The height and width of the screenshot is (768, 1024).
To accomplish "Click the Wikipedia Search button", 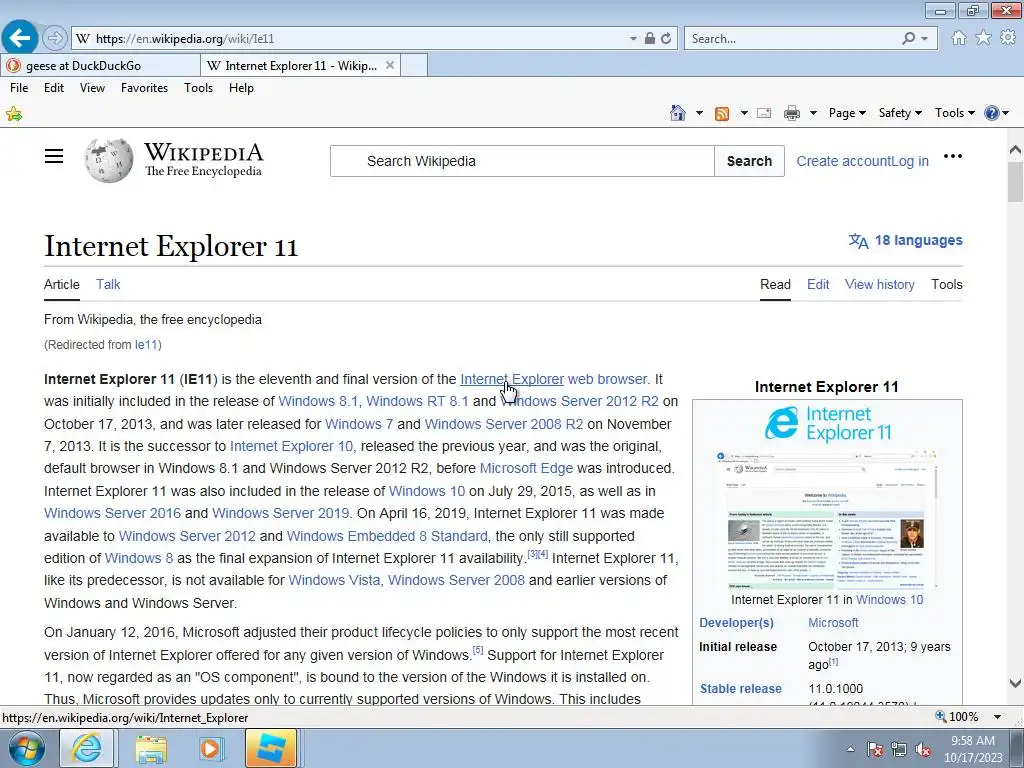I will click(x=749, y=161).
